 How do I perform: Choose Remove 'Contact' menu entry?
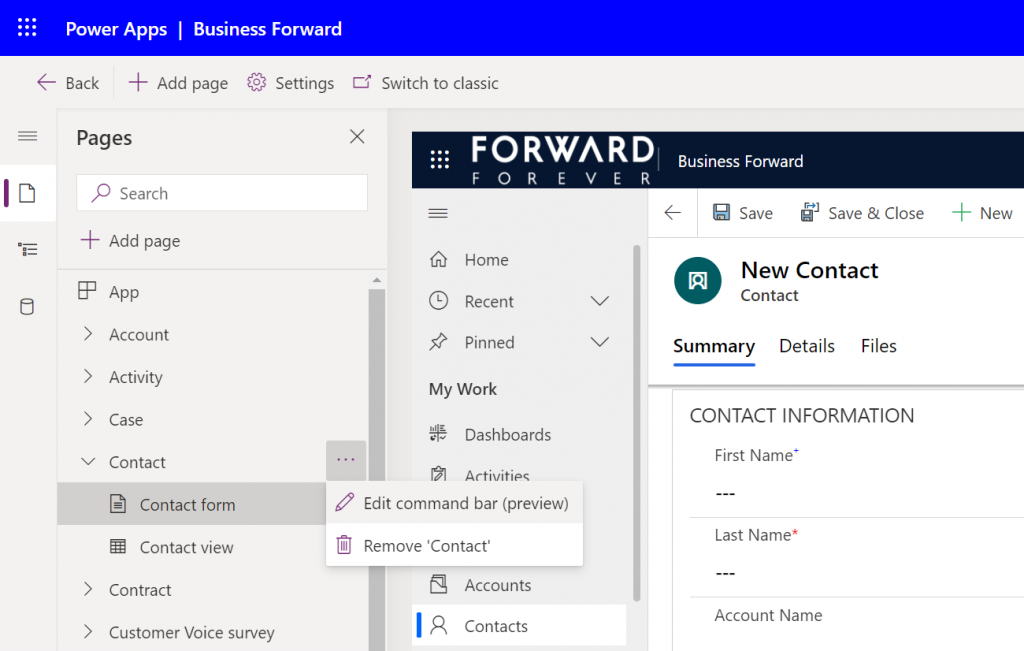coord(455,545)
